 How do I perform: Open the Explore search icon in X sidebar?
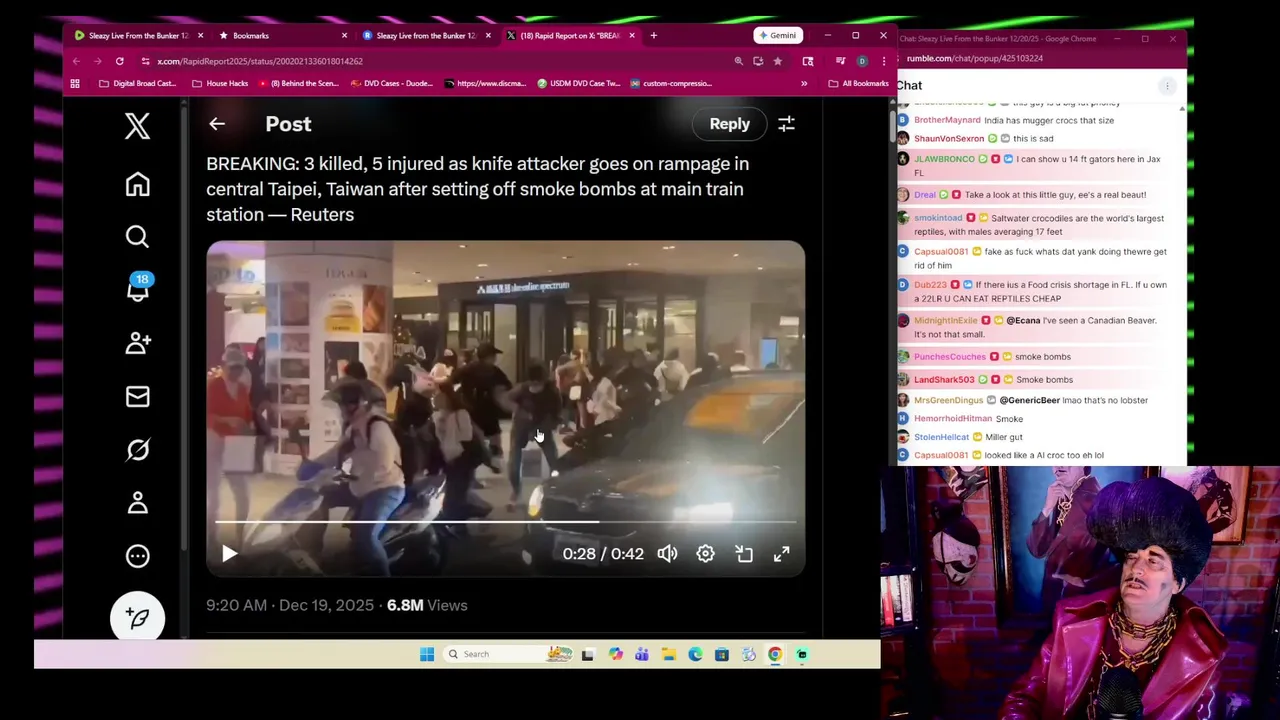(137, 236)
